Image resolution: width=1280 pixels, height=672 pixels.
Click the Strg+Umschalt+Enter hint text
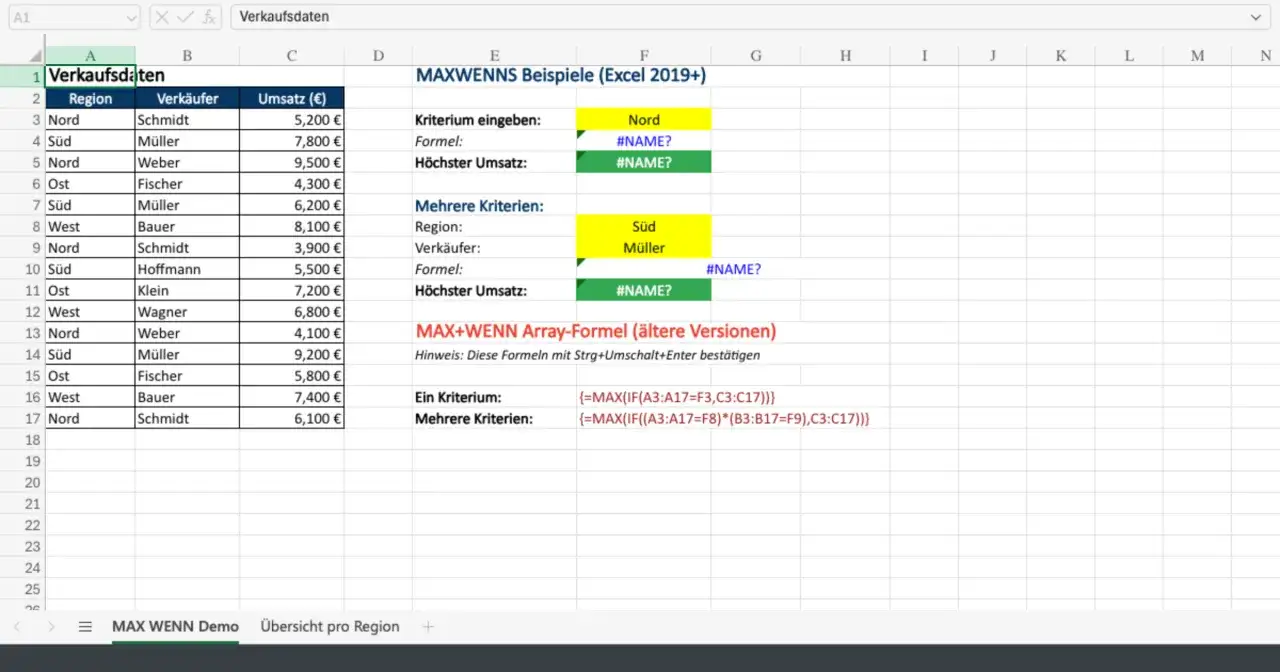coord(587,355)
